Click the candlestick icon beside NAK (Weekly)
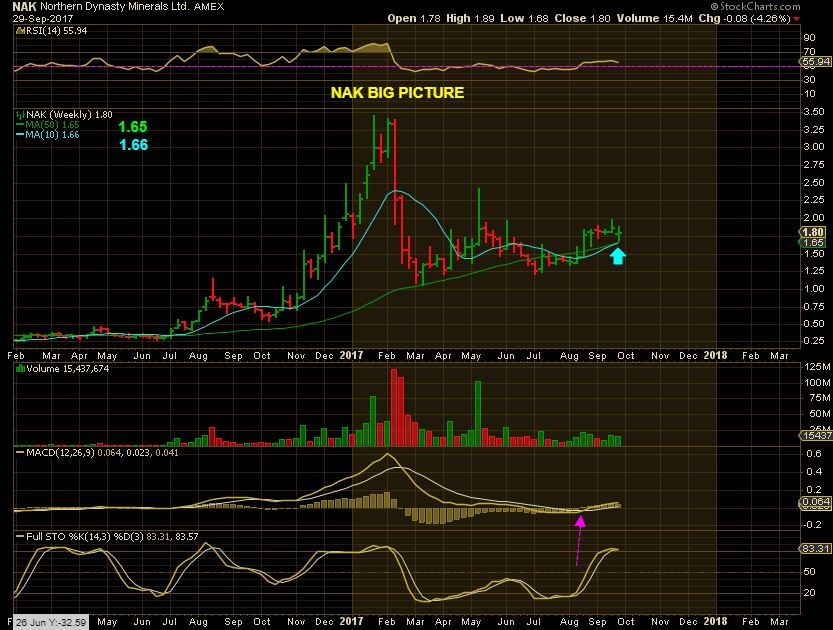 (x=20, y=115)
